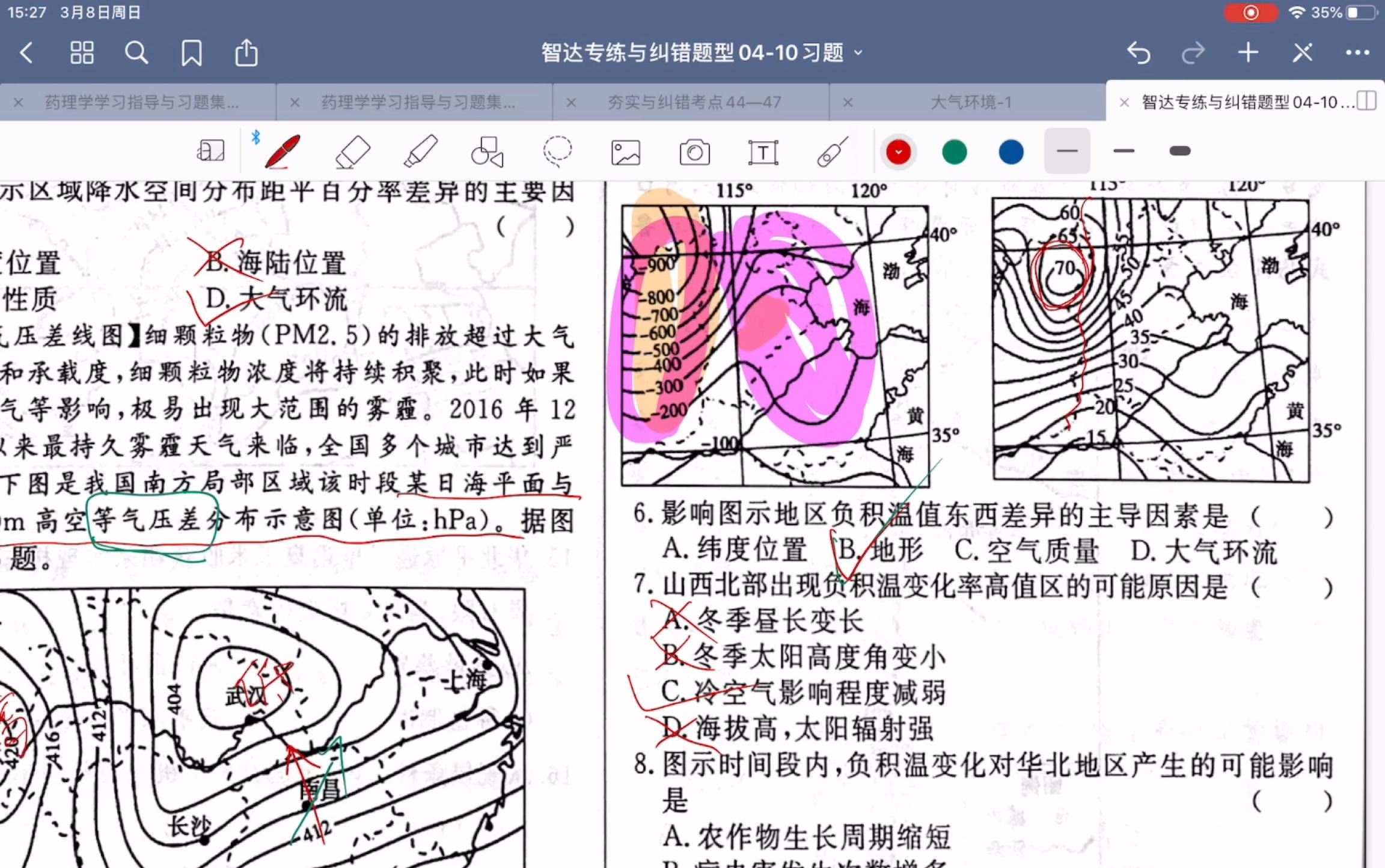Tap the right contour map labeled 70
1385x868 pixels.
click(x=1151, y=340)
